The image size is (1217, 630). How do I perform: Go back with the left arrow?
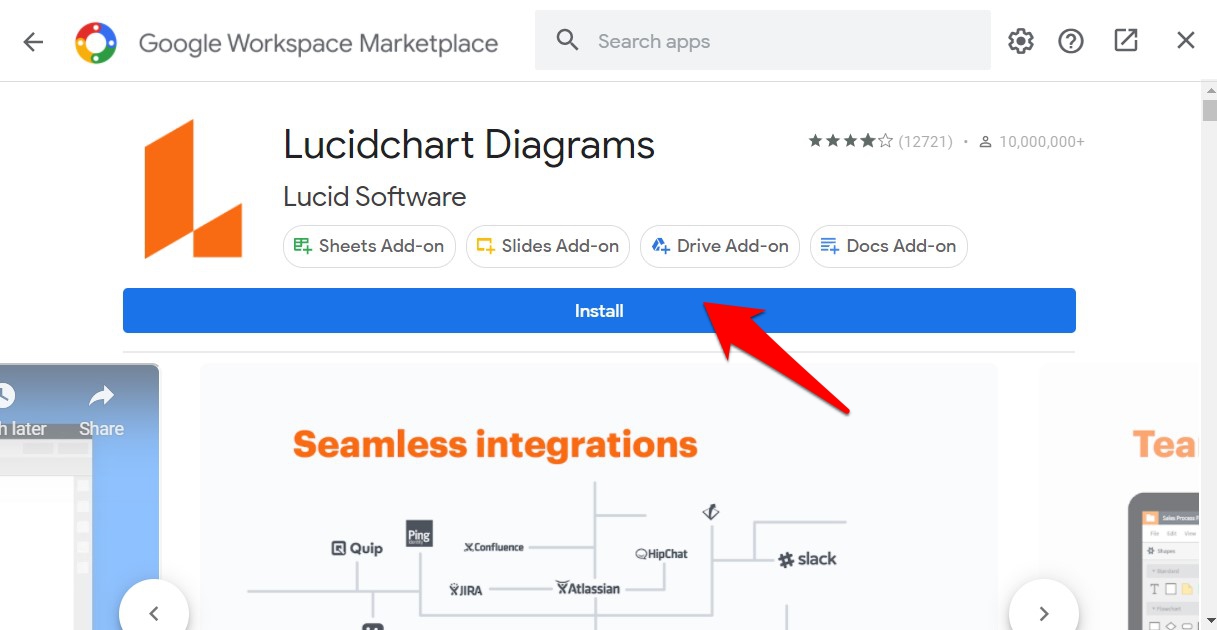click(33, 41)
